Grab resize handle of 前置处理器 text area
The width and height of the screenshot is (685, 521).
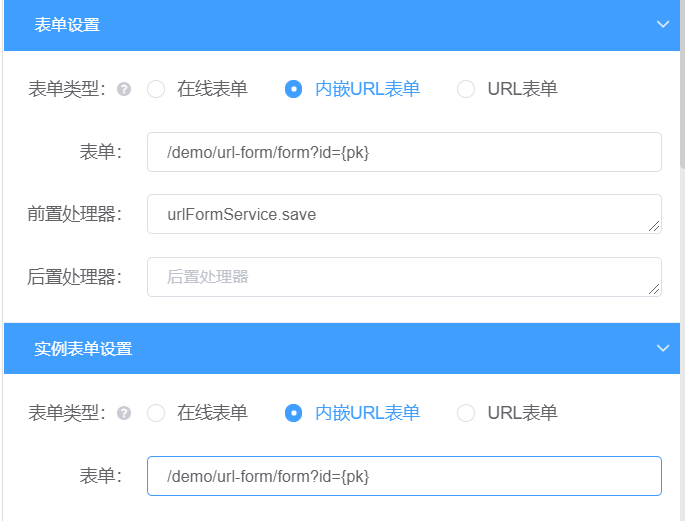click(655, 227)
